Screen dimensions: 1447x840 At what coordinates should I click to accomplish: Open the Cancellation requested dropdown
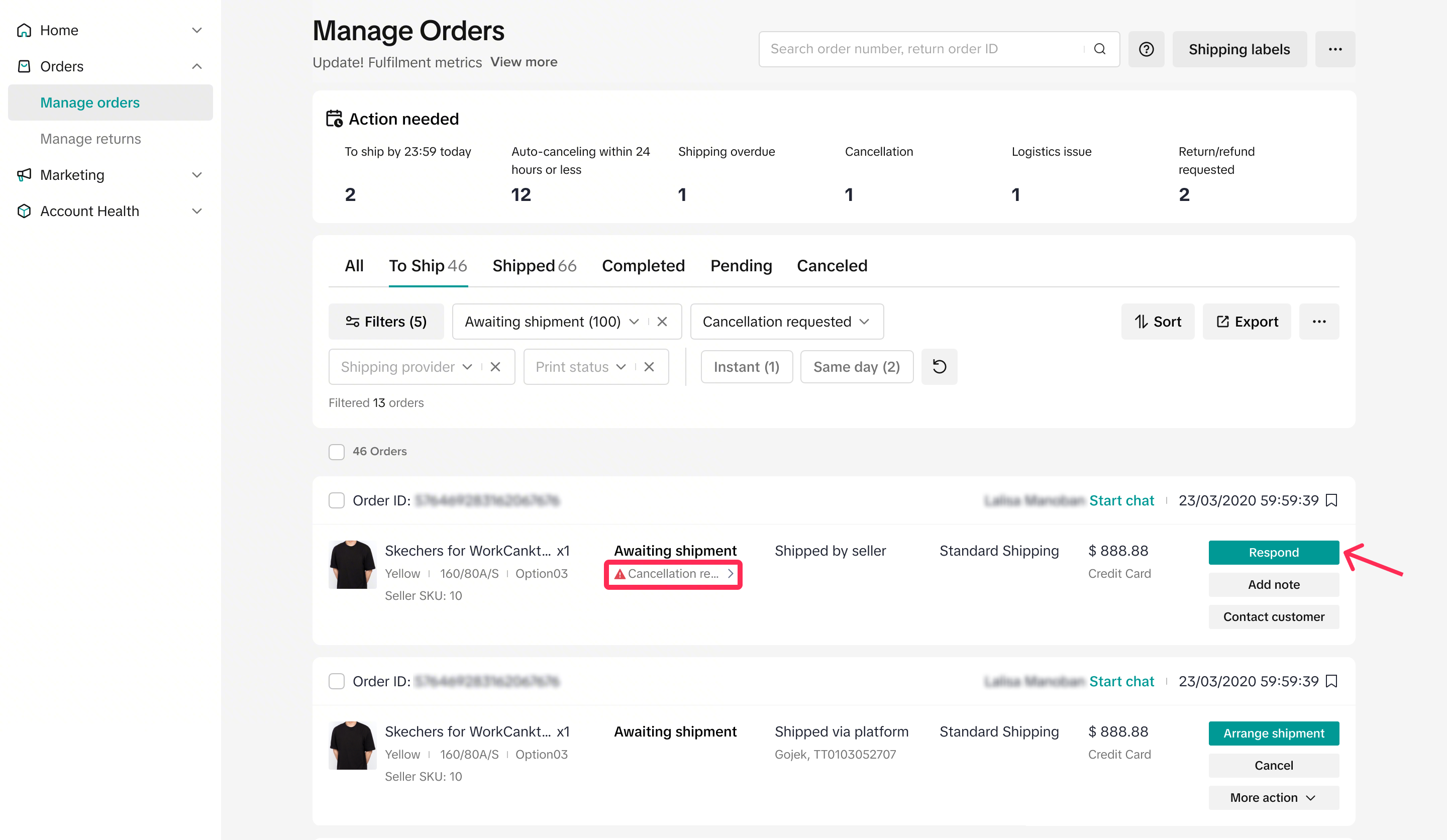click(786, 322)
